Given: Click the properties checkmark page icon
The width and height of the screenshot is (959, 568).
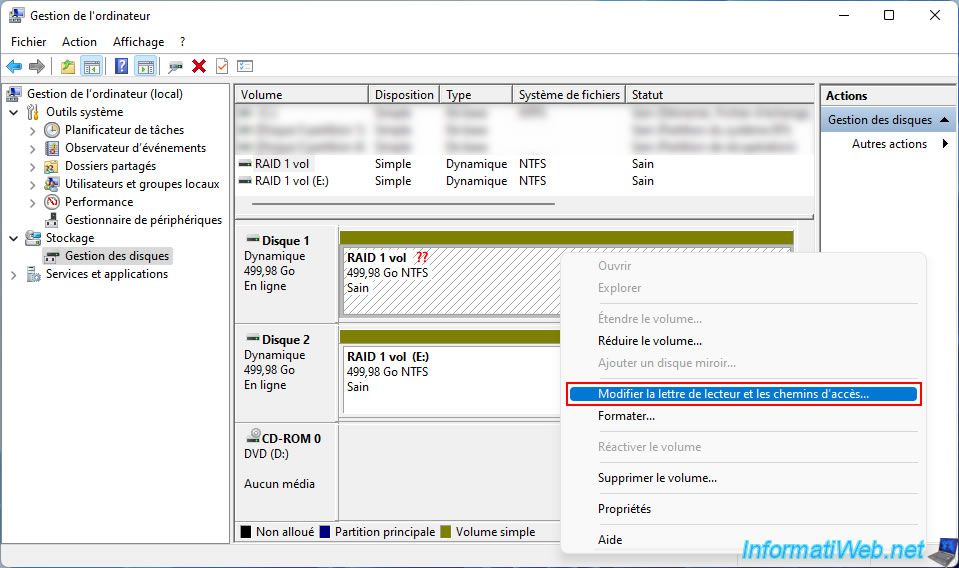Looking at the screenshot, I should point(221,66).
